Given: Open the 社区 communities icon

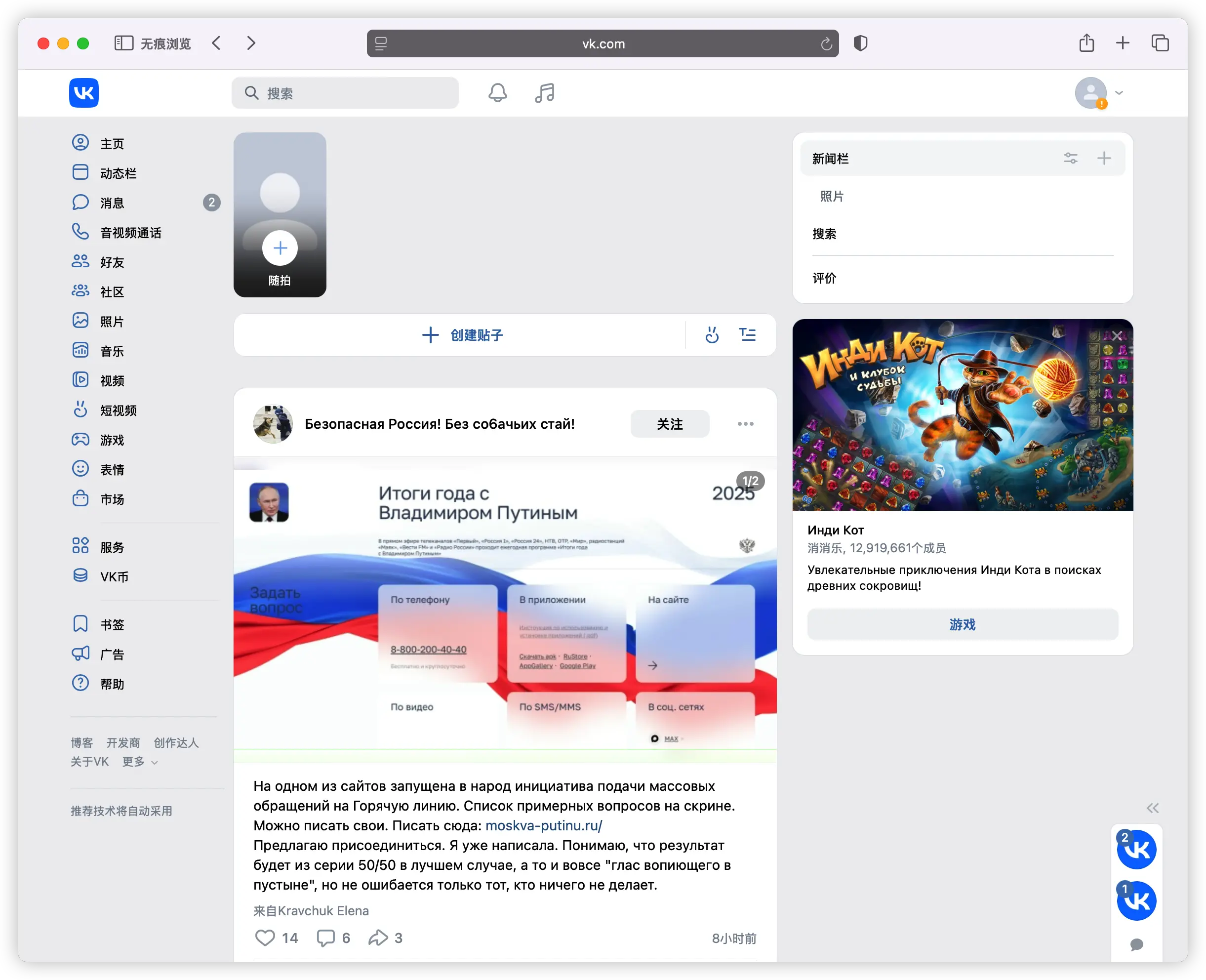Looking at the screenshot, I should [81, 291].
